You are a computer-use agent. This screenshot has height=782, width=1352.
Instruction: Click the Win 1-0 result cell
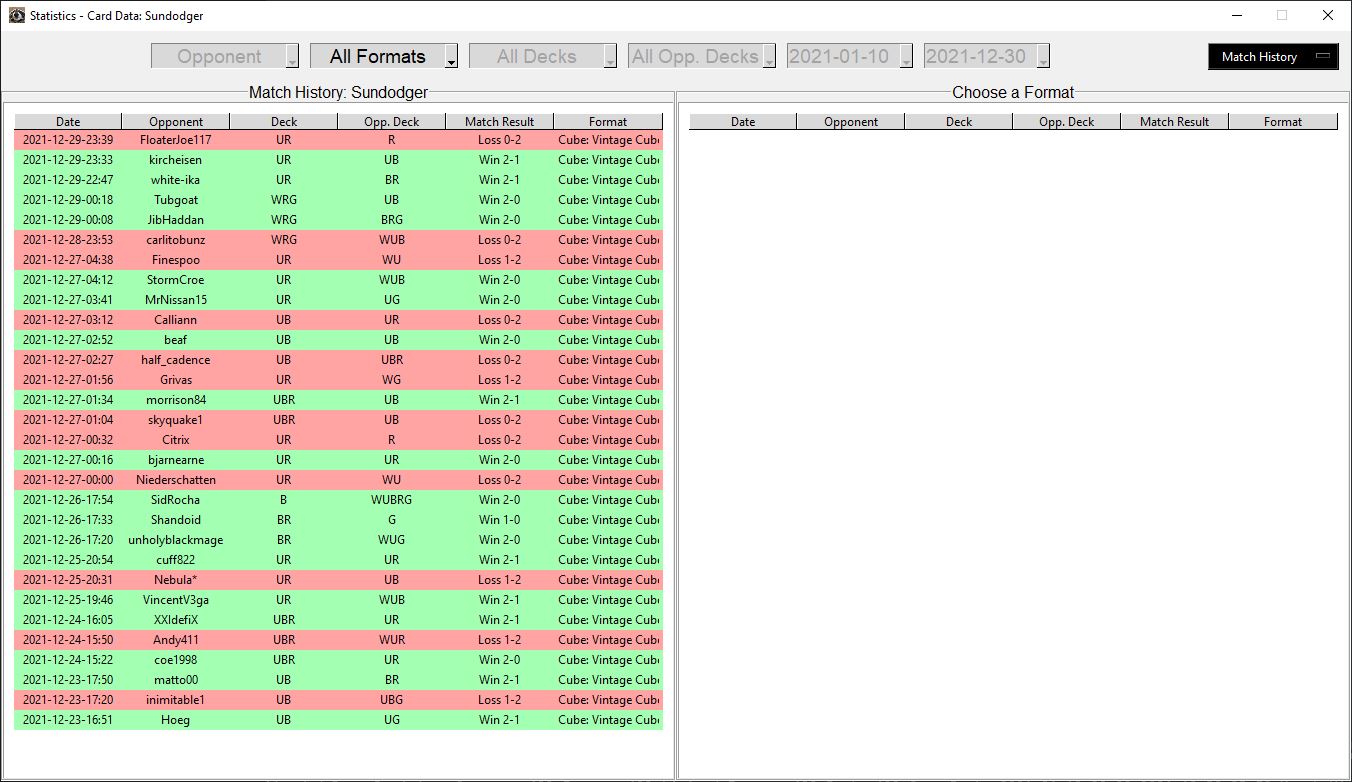coord(500,520)
